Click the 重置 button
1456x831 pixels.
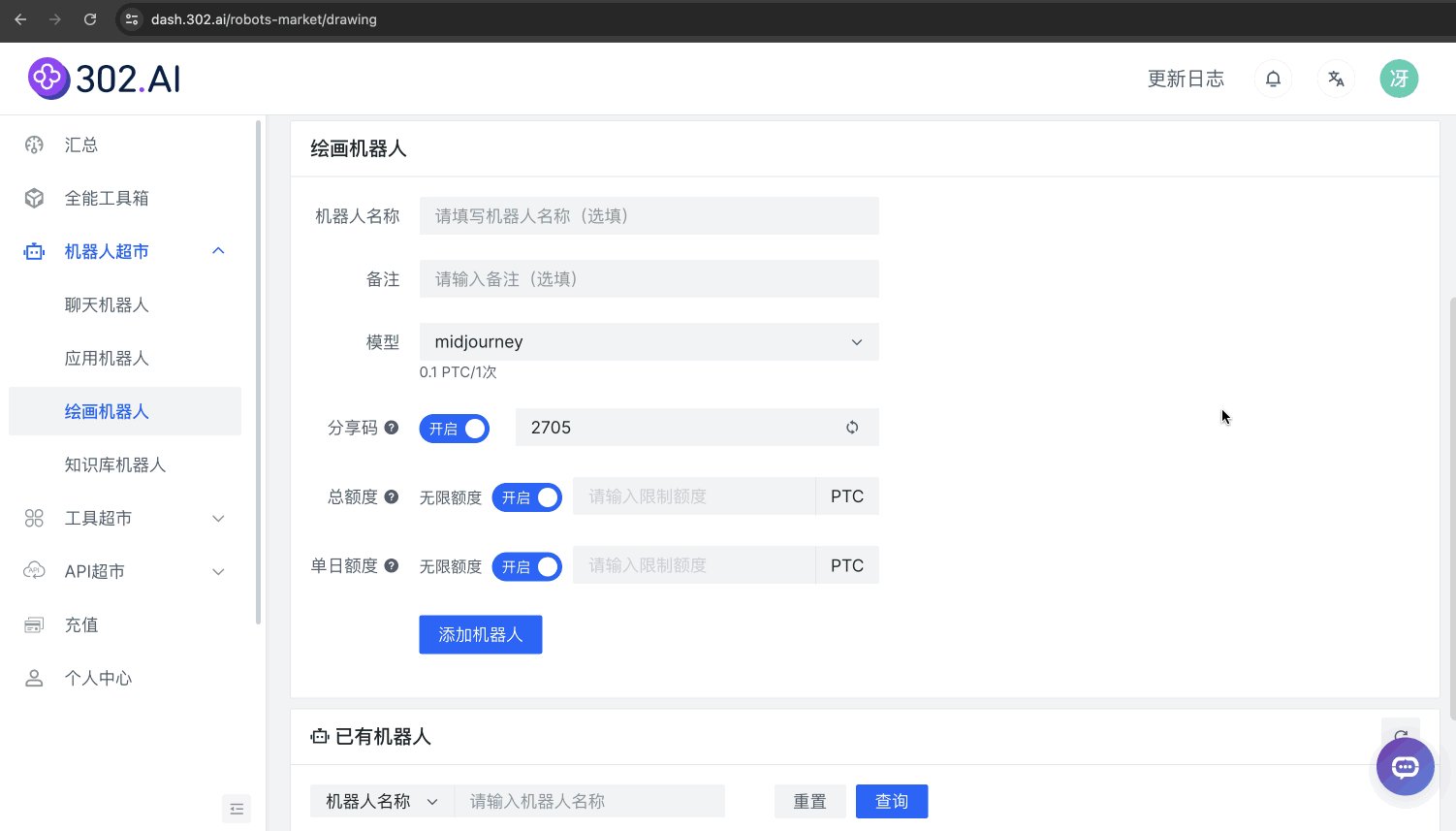809,801
